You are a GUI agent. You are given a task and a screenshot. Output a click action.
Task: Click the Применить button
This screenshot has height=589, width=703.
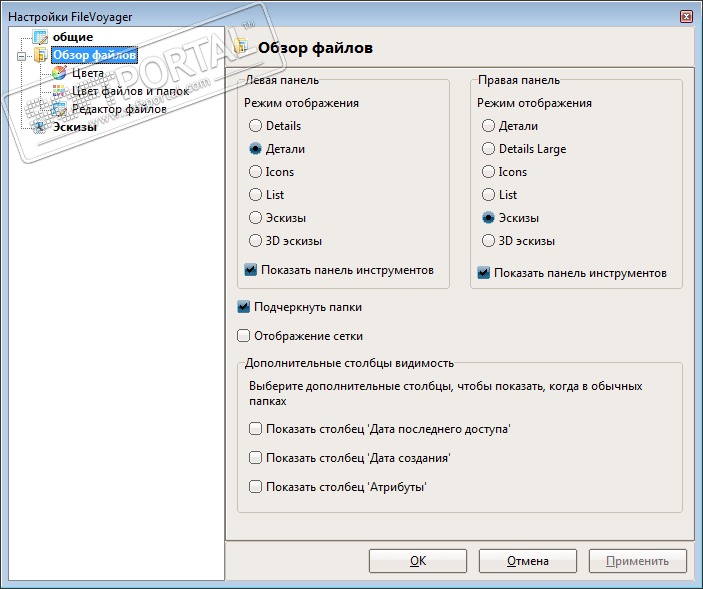click(x=638, y=561)
